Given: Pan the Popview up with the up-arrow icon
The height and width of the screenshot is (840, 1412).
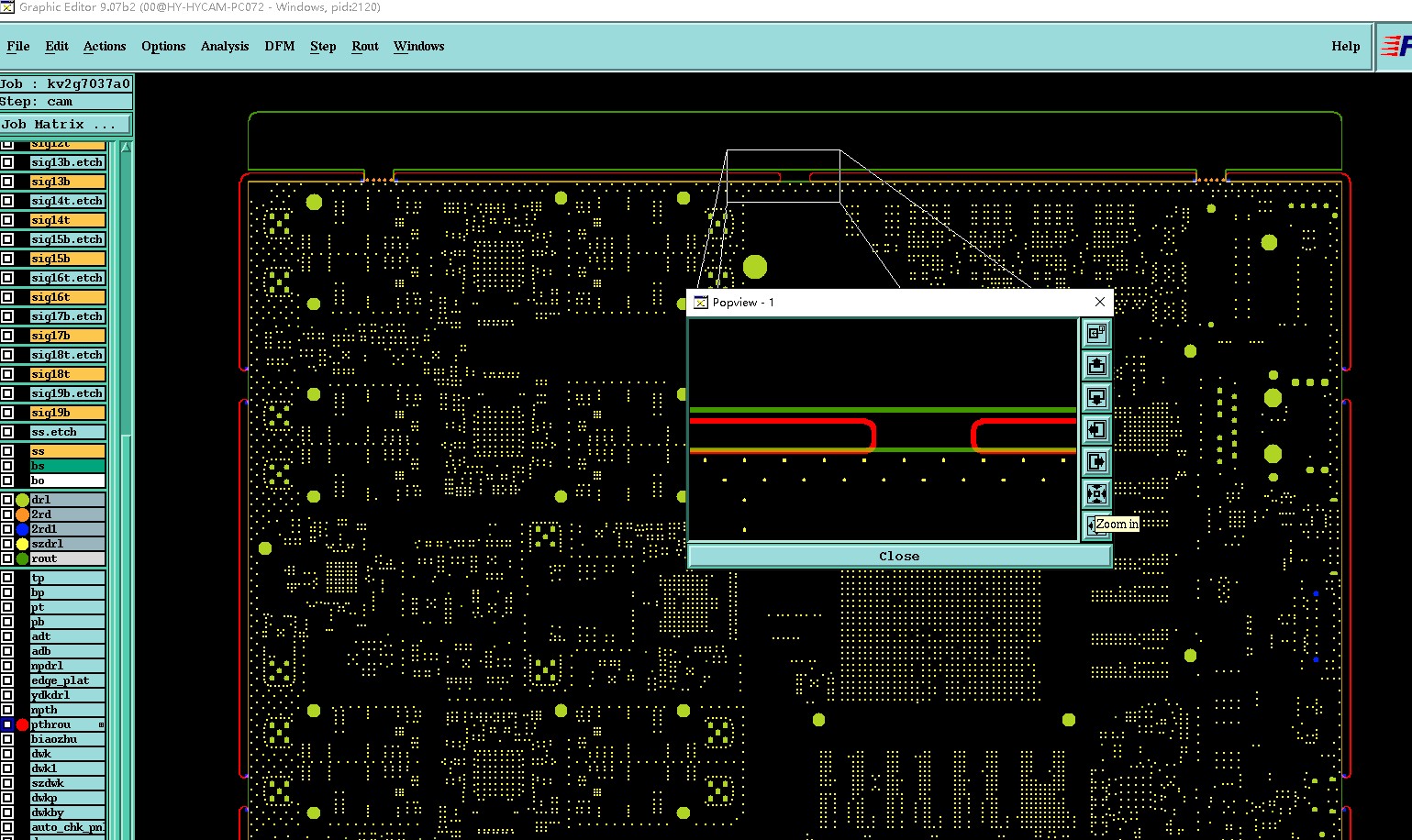Looking at the screenshot, I should click(x=1096, y=366).
